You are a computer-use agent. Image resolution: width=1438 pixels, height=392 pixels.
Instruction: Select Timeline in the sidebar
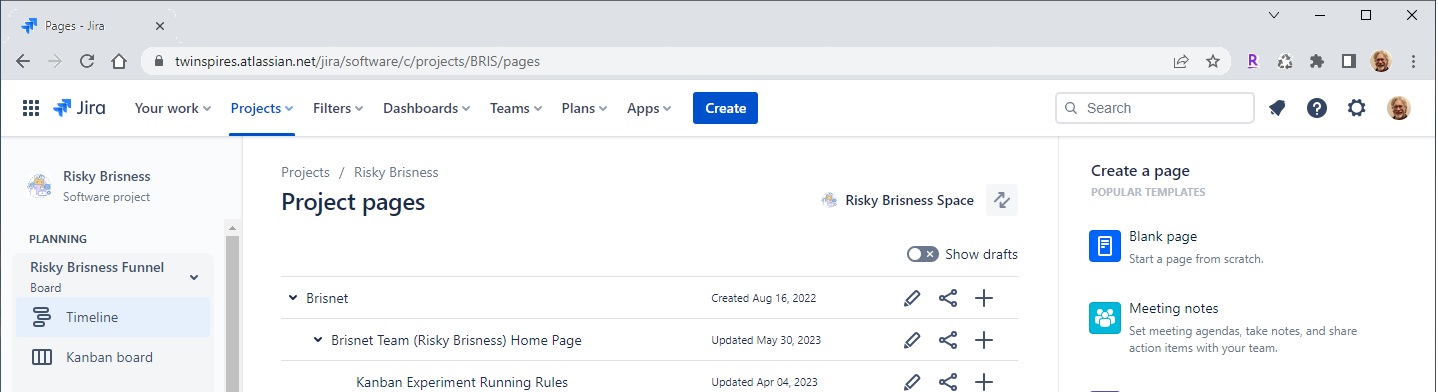pos(112,317)
